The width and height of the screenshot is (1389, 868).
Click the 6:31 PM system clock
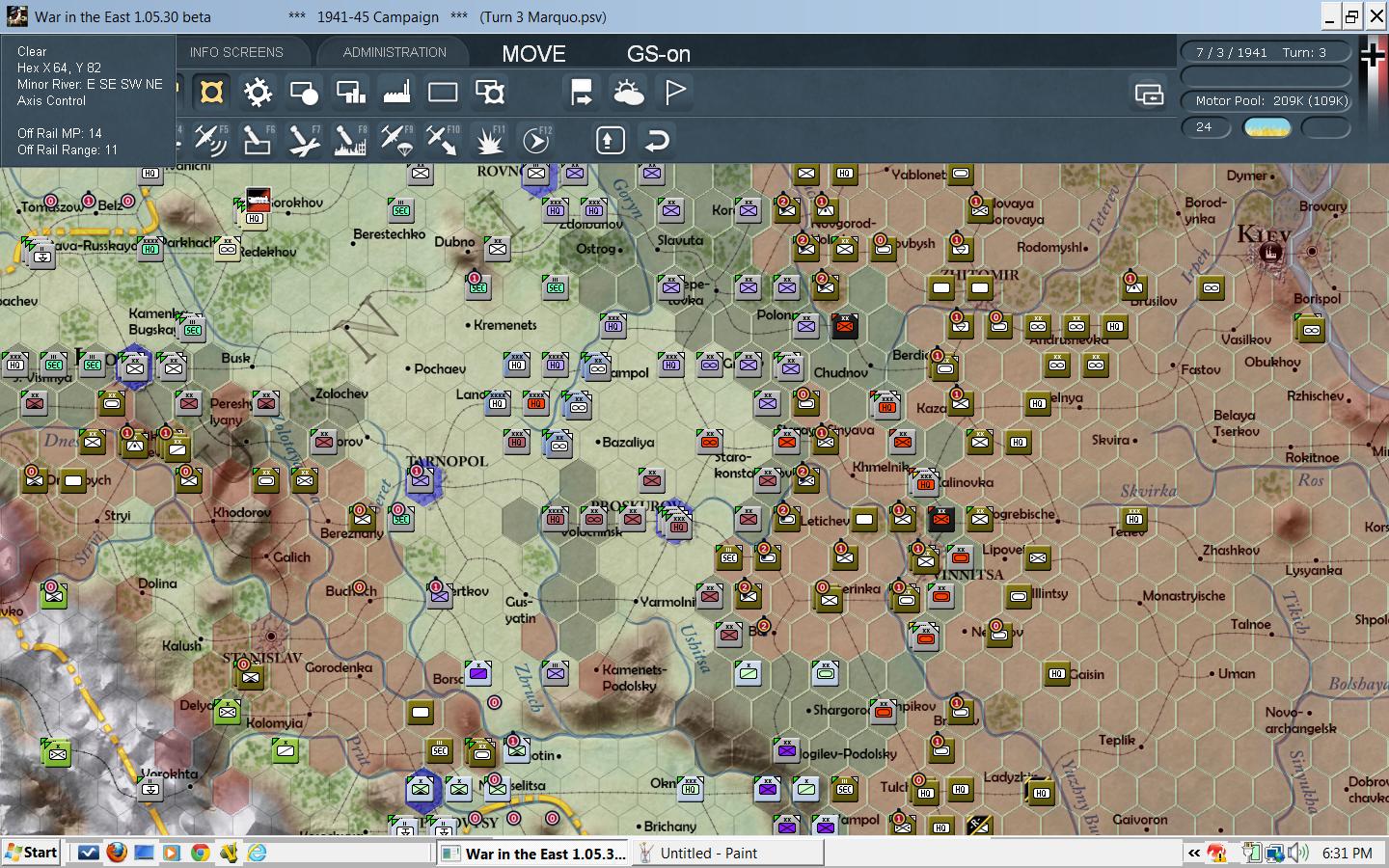(x=1348, y=854)
